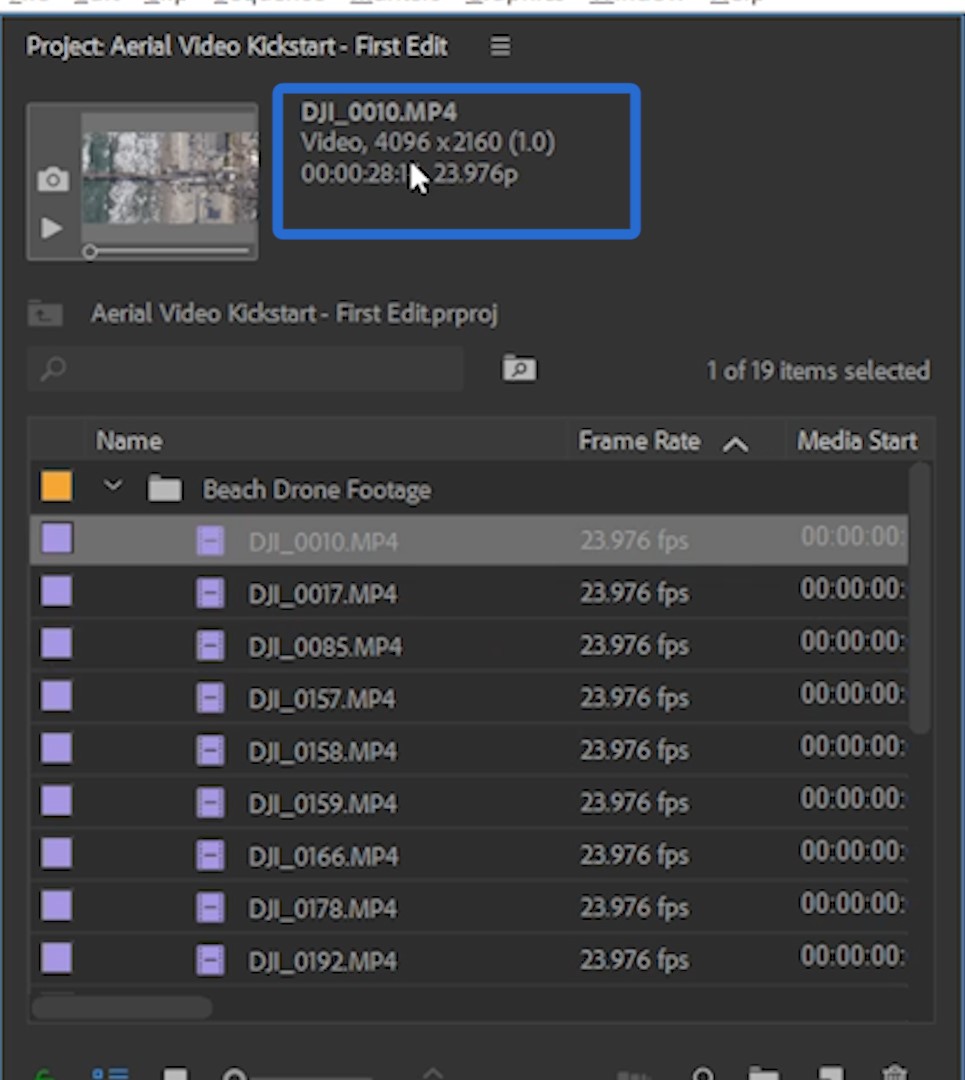
Task: Click the Aerial Video Kickstart - First Edit.prproj label
Action: (294, 314)
